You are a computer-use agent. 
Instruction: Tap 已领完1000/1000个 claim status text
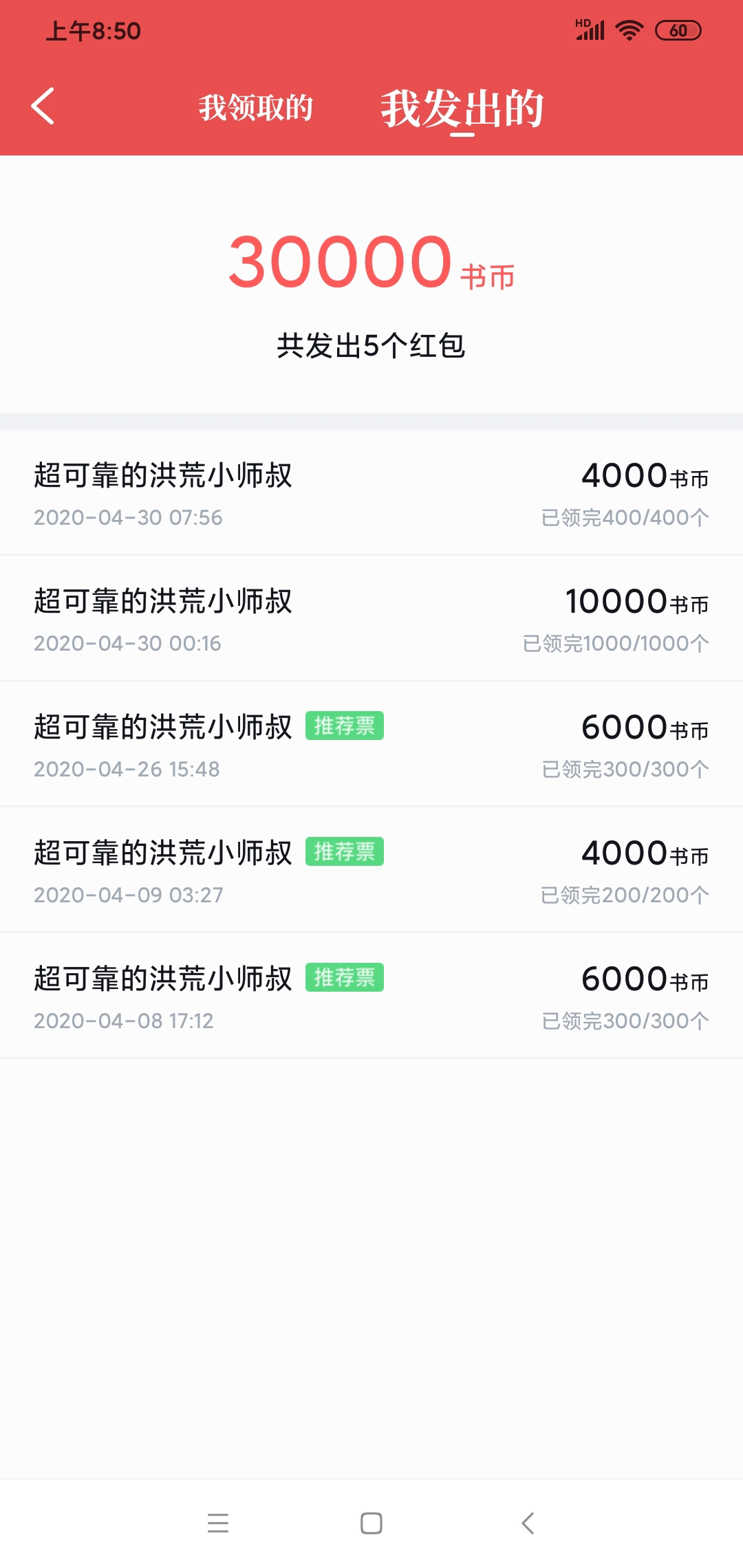(616, 644)
